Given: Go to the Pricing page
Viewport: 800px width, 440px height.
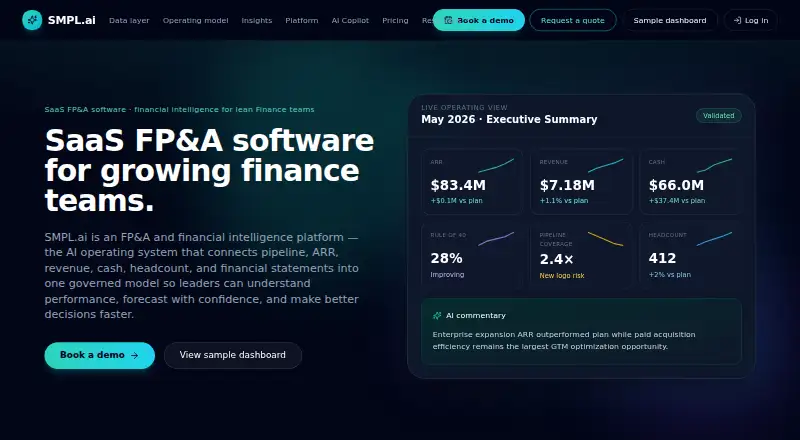Looking at the screenshot, I should coord(395,20).
